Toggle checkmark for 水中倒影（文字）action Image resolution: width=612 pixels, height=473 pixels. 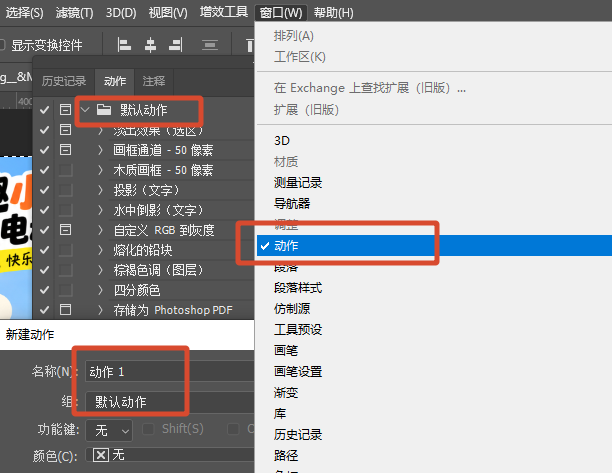pos(44,210)
